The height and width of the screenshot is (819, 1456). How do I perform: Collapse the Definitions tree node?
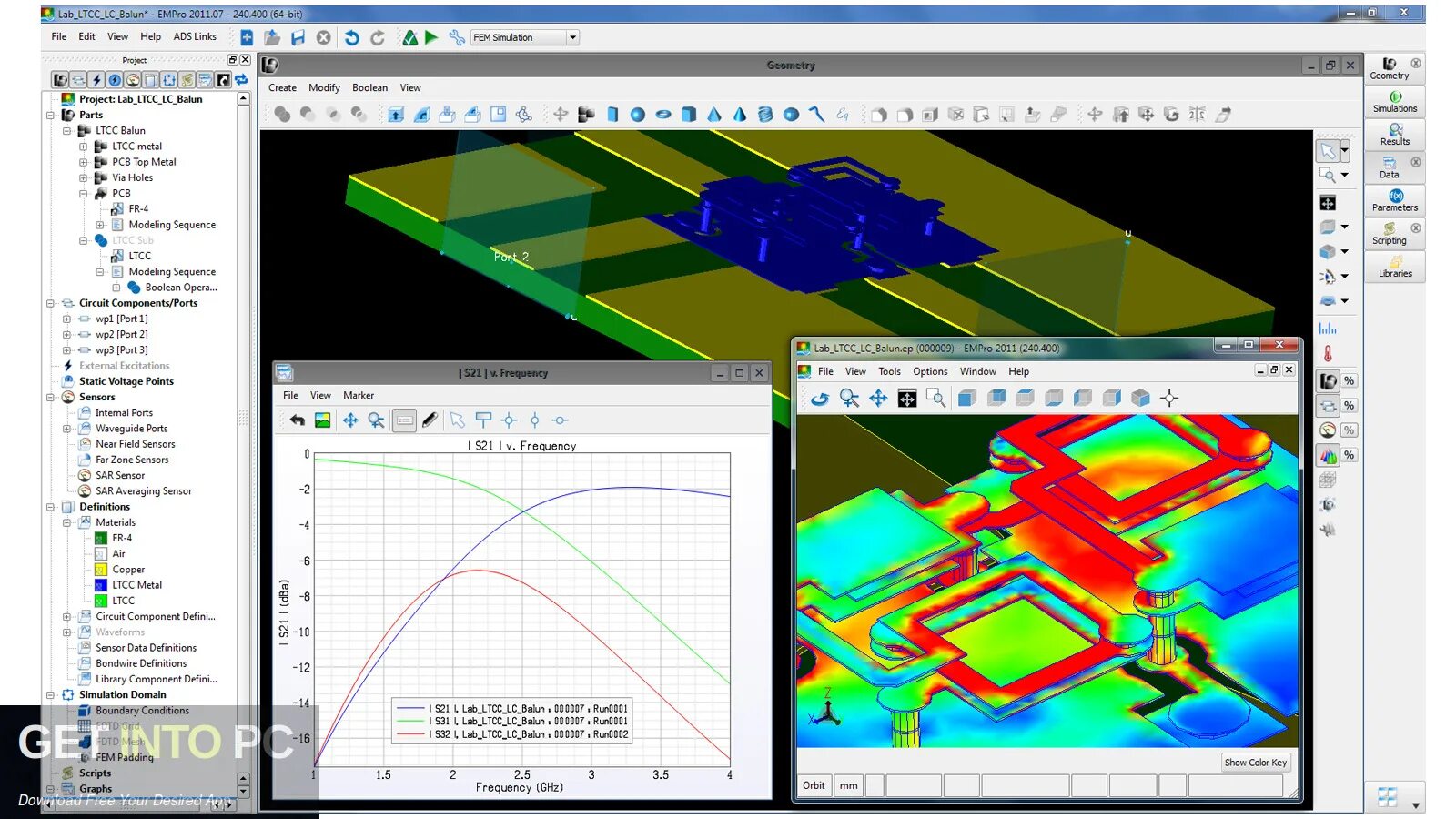pyautogui.click(x=51, y=507)
